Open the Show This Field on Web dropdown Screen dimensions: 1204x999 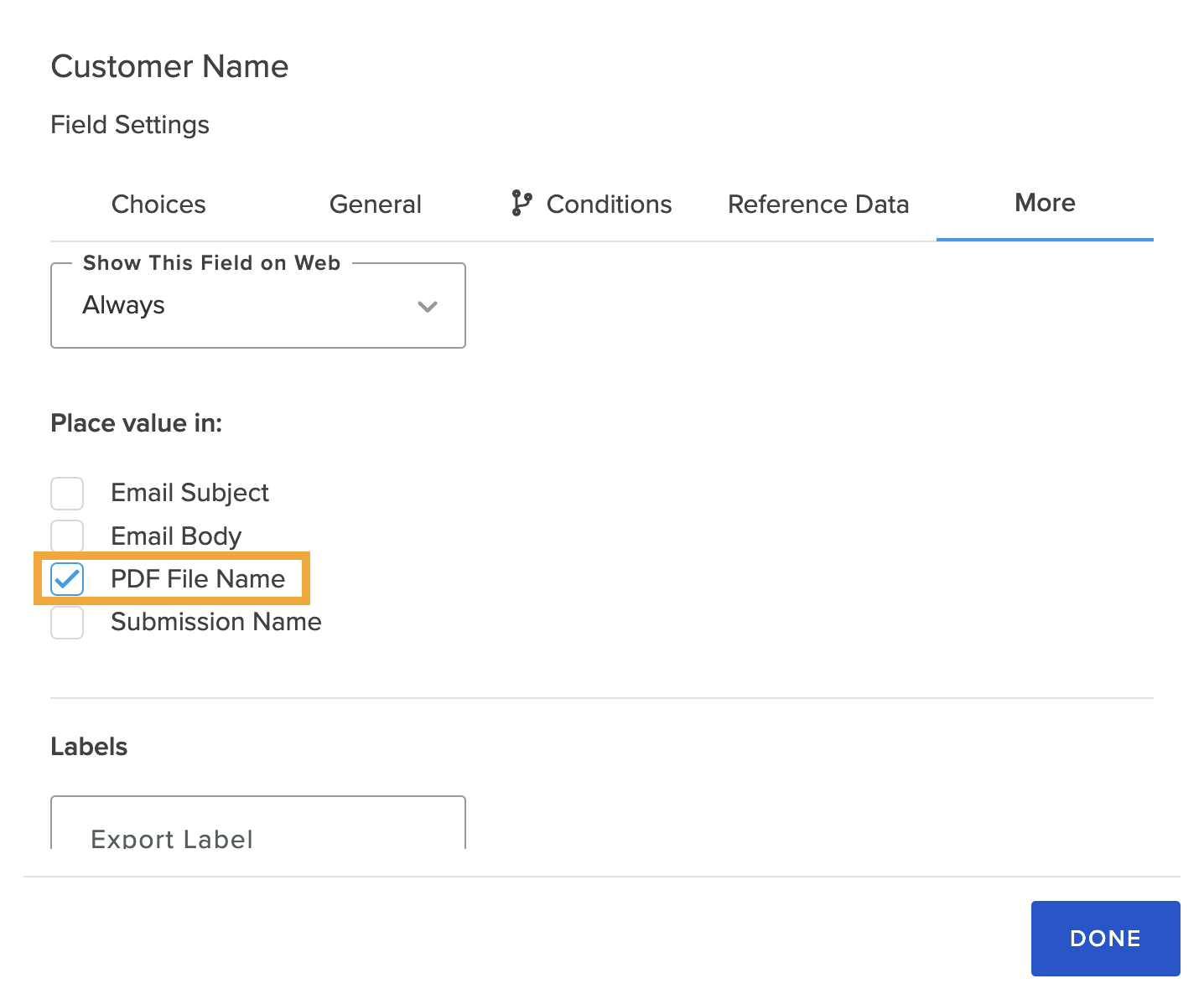click(257, 306)
